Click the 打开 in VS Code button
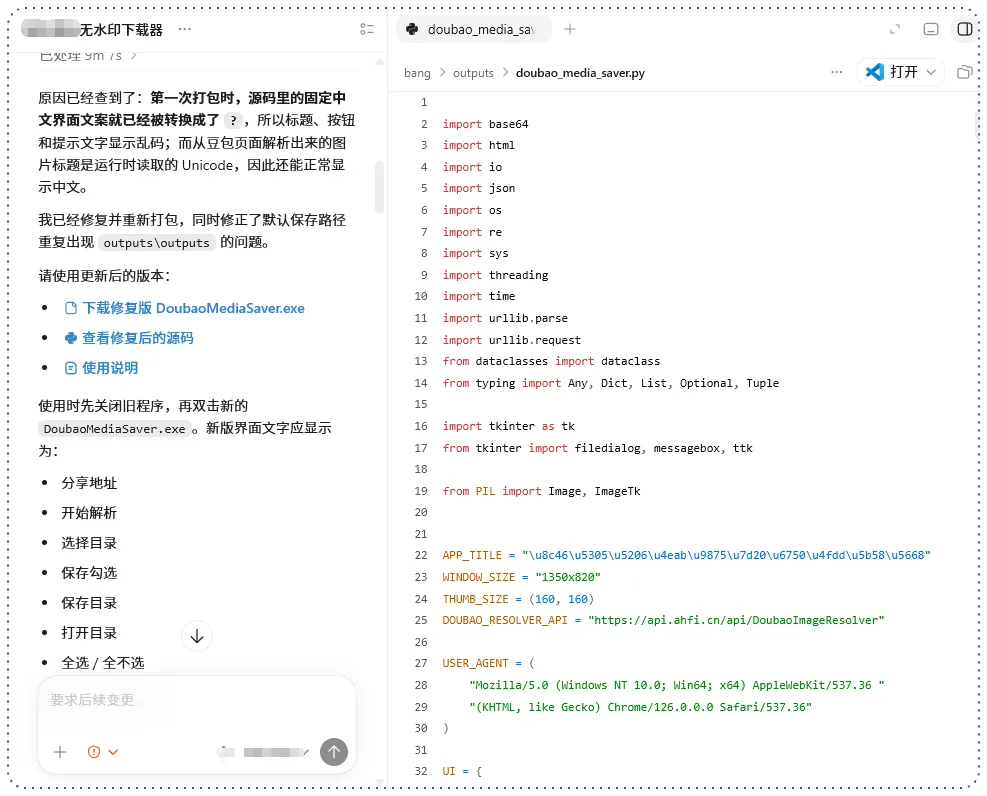987x796 pixels. [x=892, y=72]
